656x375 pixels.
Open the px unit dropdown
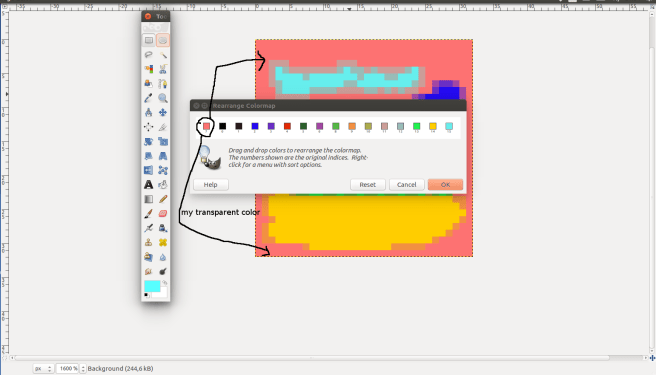pyautogui.click(x=43, y=369)
